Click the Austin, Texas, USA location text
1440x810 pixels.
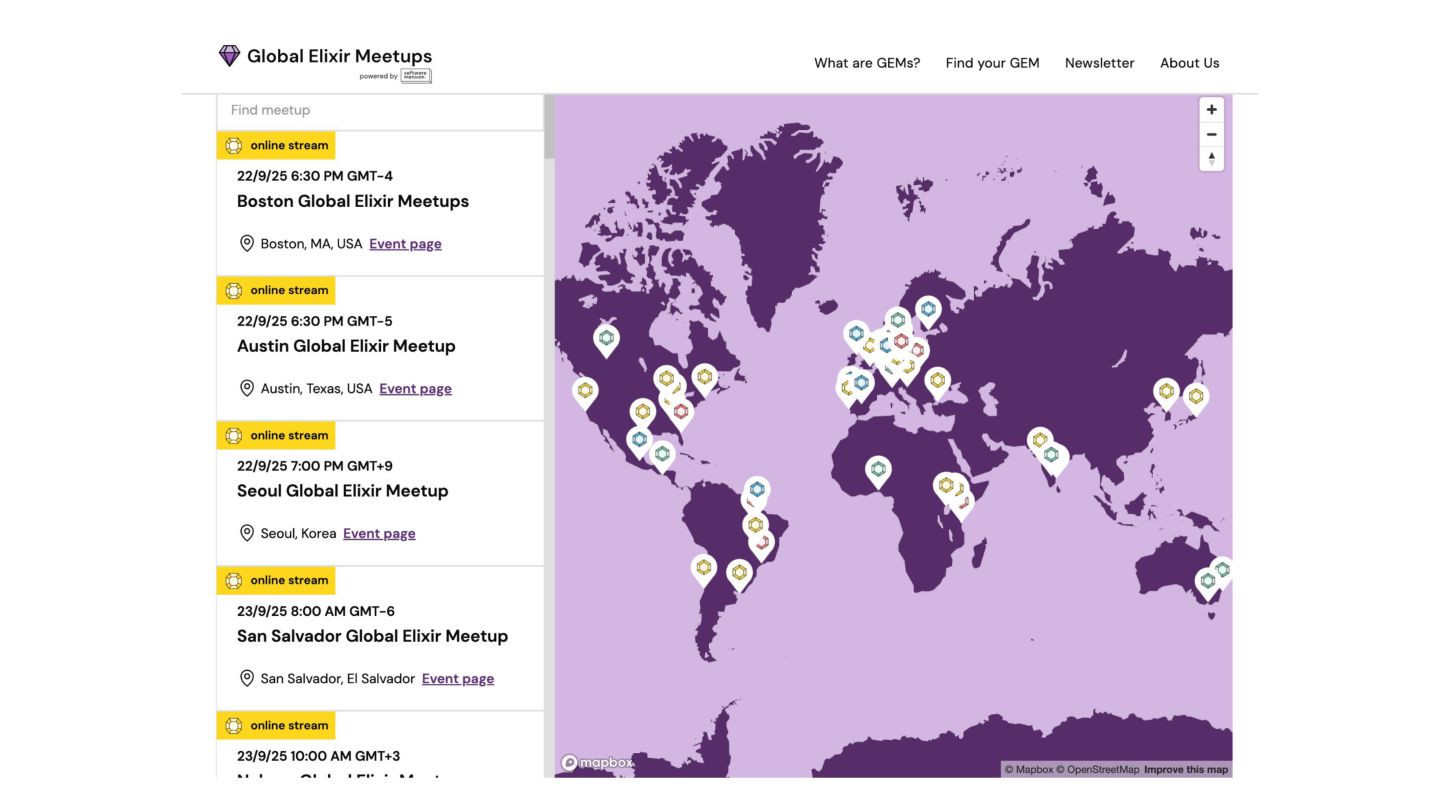(x=316, y=389)
